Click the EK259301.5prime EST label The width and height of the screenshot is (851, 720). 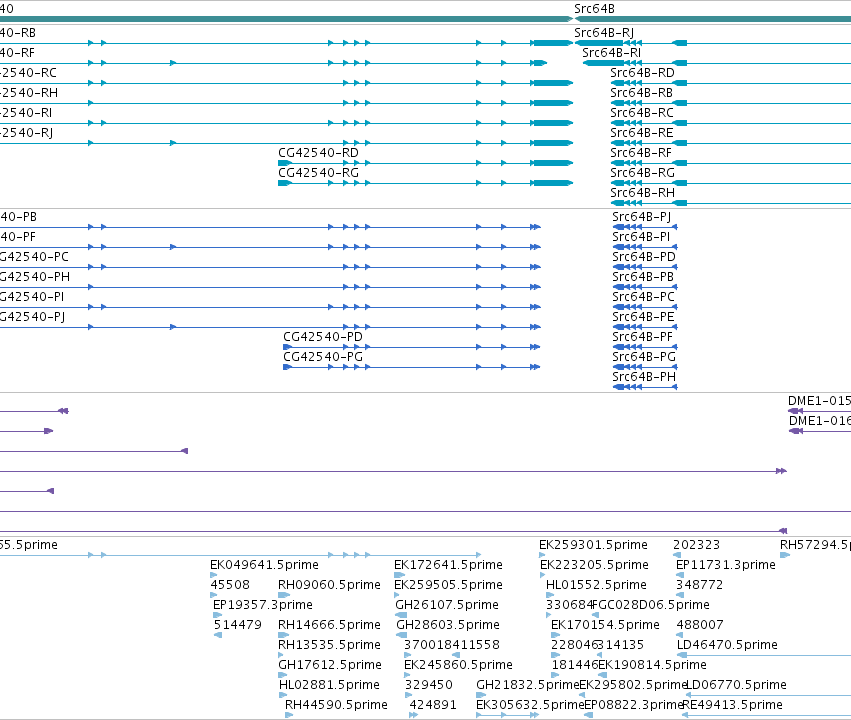click(593, 545)
